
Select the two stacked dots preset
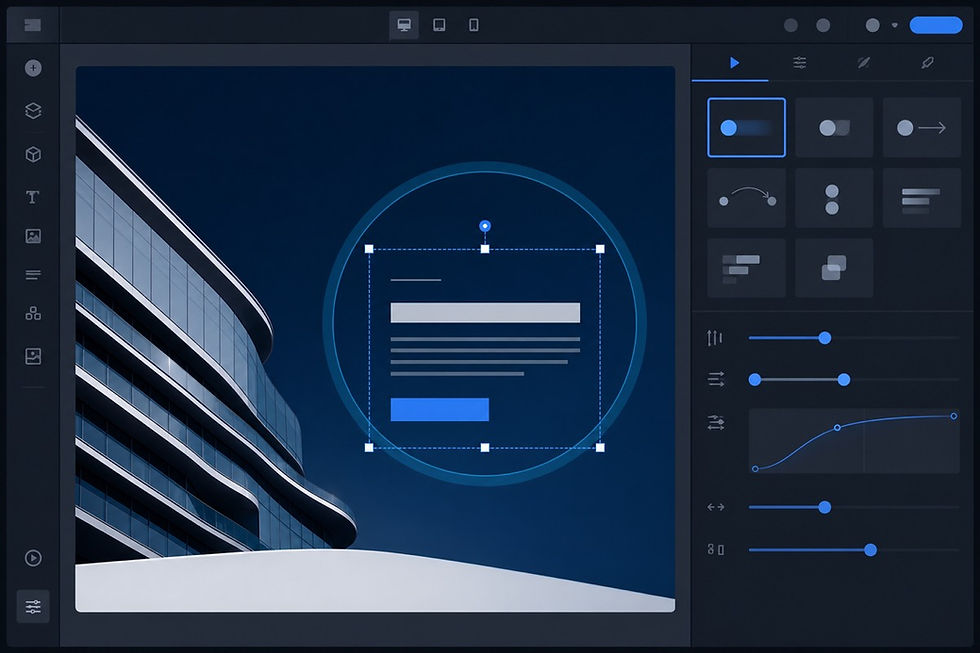(834, 198)
